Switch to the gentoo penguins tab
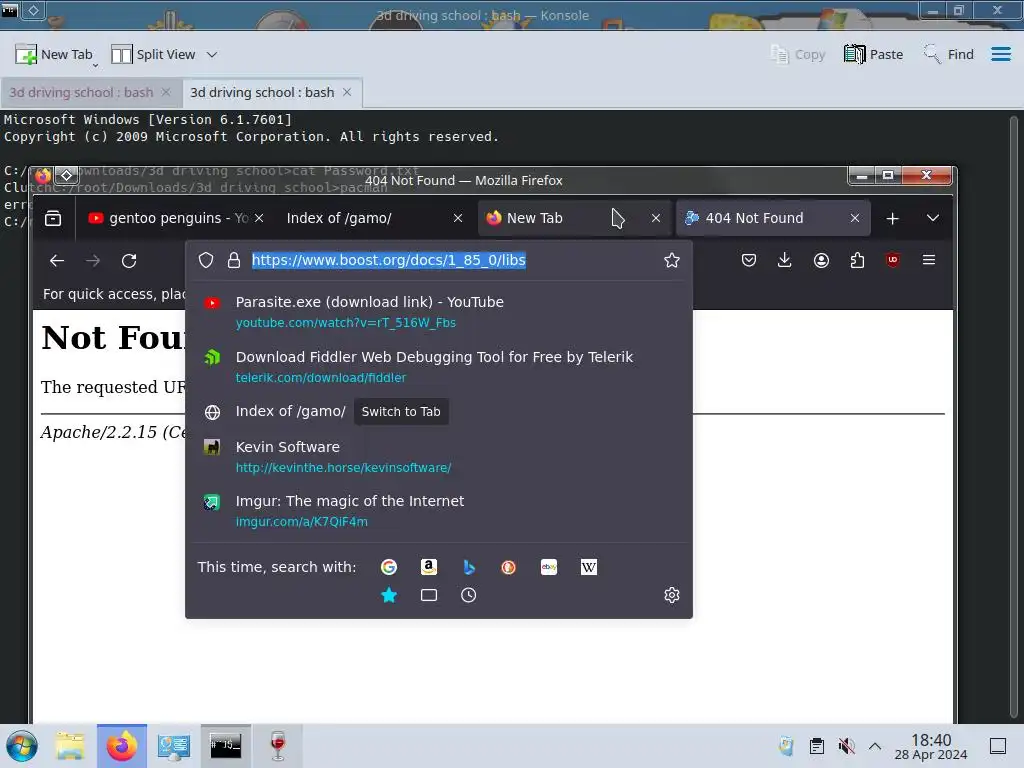 pos(168,218)
